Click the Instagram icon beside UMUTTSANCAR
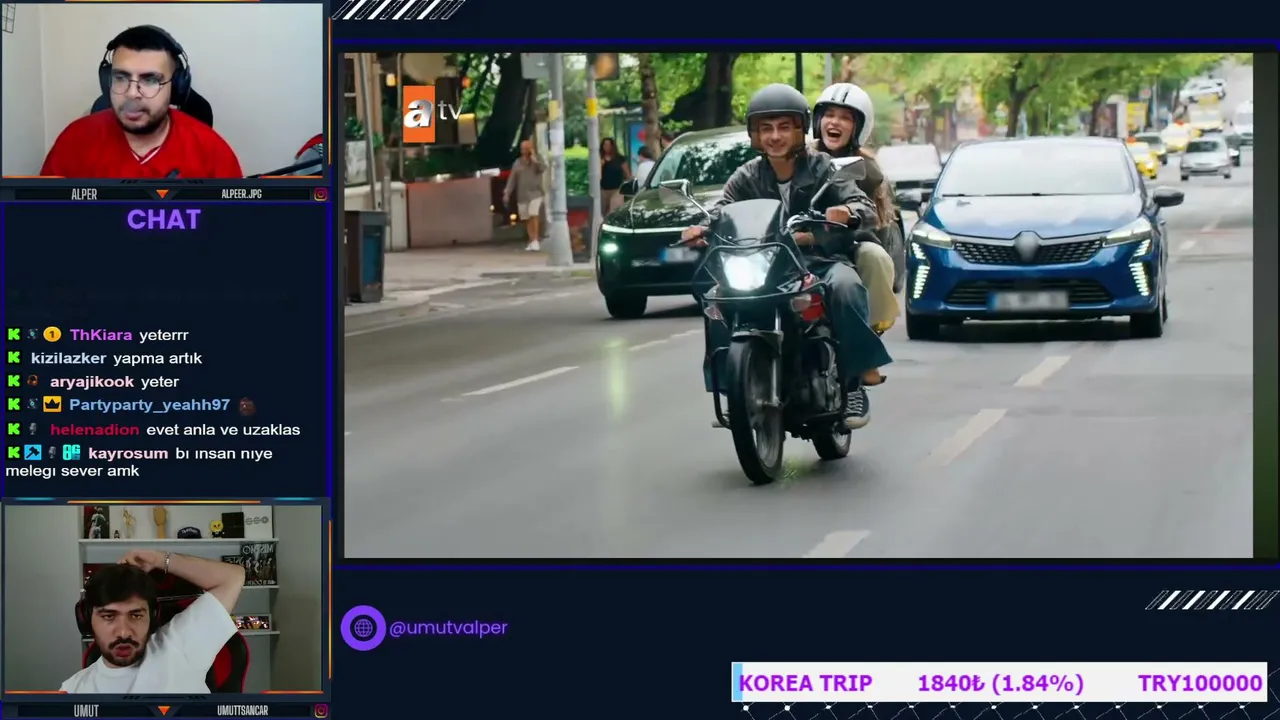 click(320, 711)
